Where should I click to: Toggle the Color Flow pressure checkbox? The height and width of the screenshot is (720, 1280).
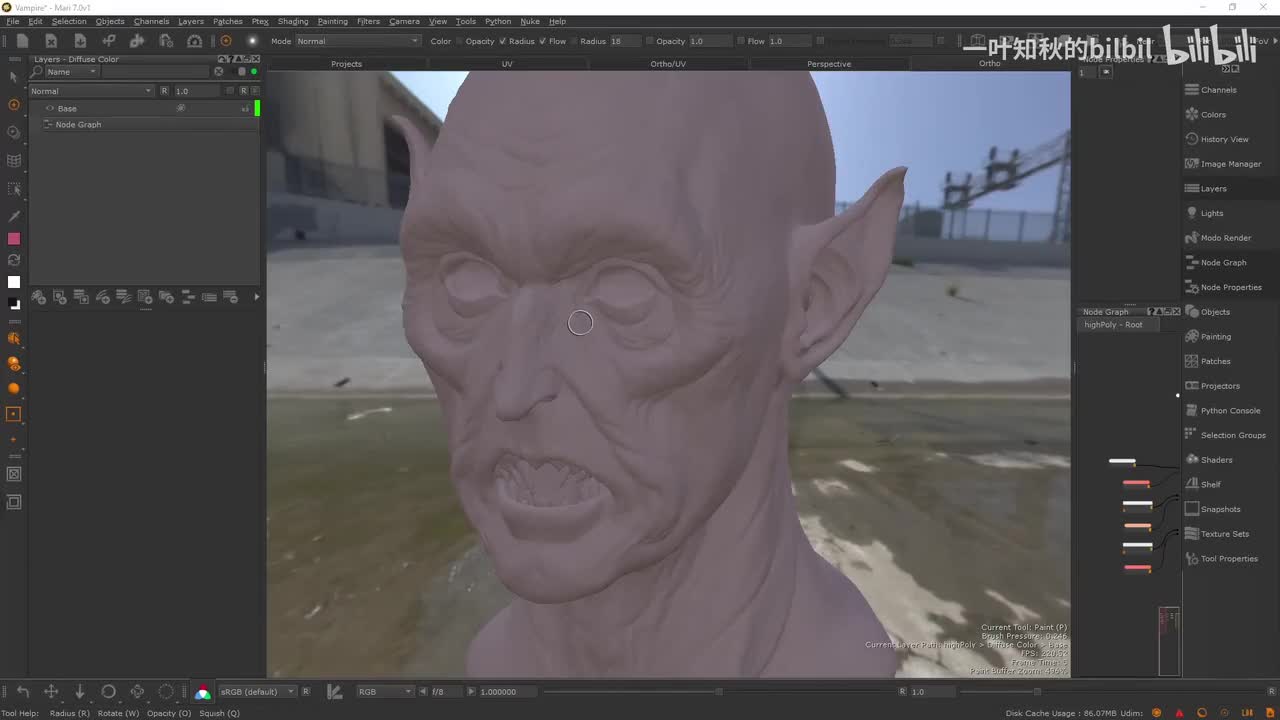(x=542, y=41)
